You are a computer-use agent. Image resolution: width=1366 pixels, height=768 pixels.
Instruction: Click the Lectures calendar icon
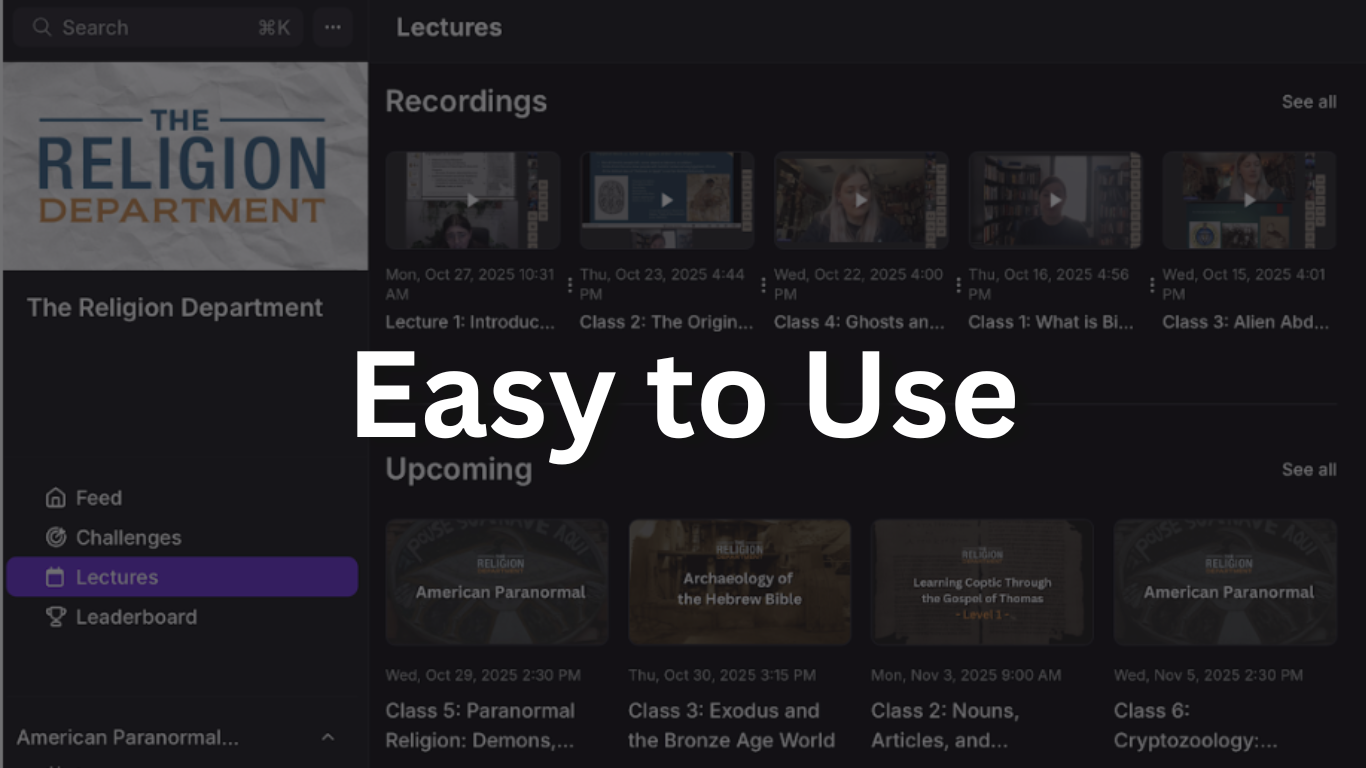tap(56, 577)
